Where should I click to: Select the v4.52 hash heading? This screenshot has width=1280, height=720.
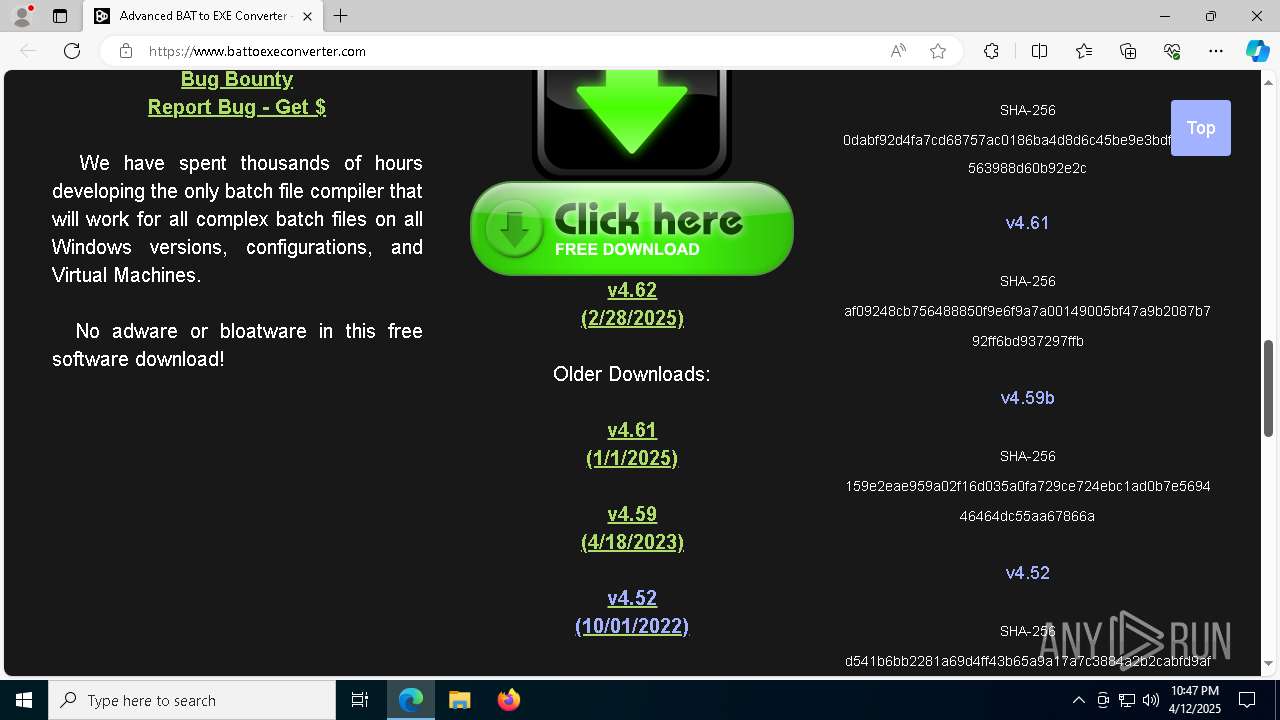click(x=1027, y=573)
